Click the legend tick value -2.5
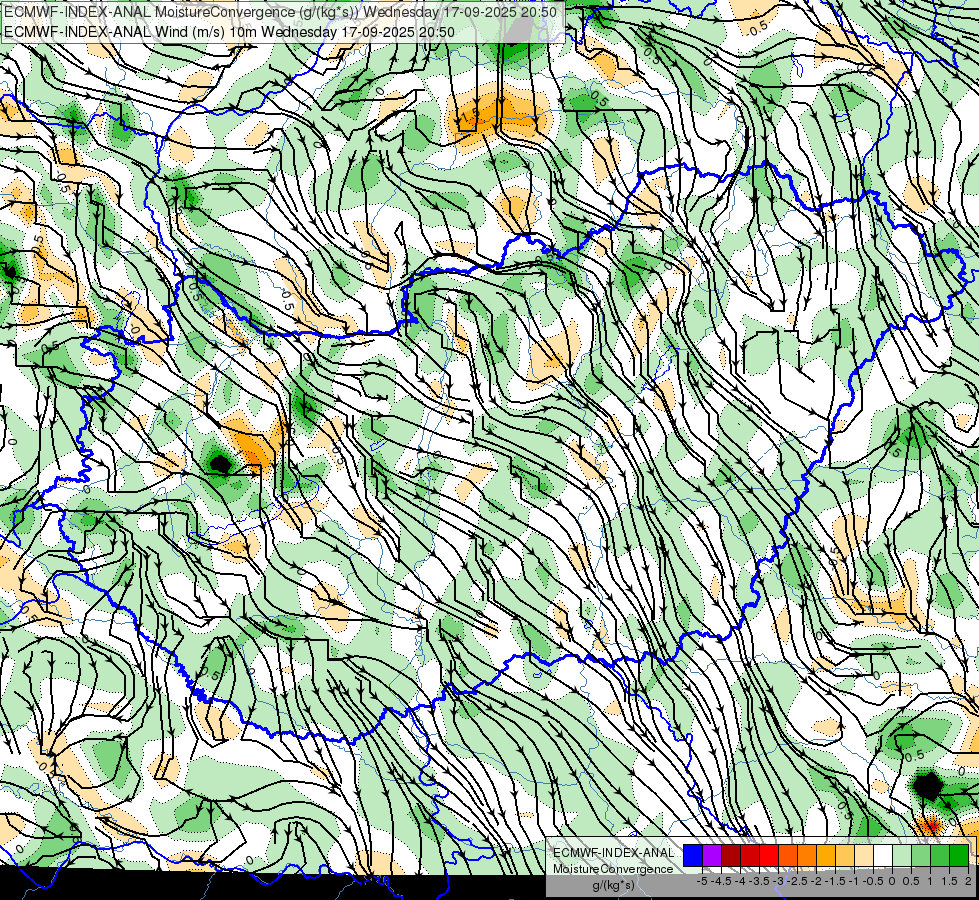Viewport: 979px width, 900px height. point(797,881)
